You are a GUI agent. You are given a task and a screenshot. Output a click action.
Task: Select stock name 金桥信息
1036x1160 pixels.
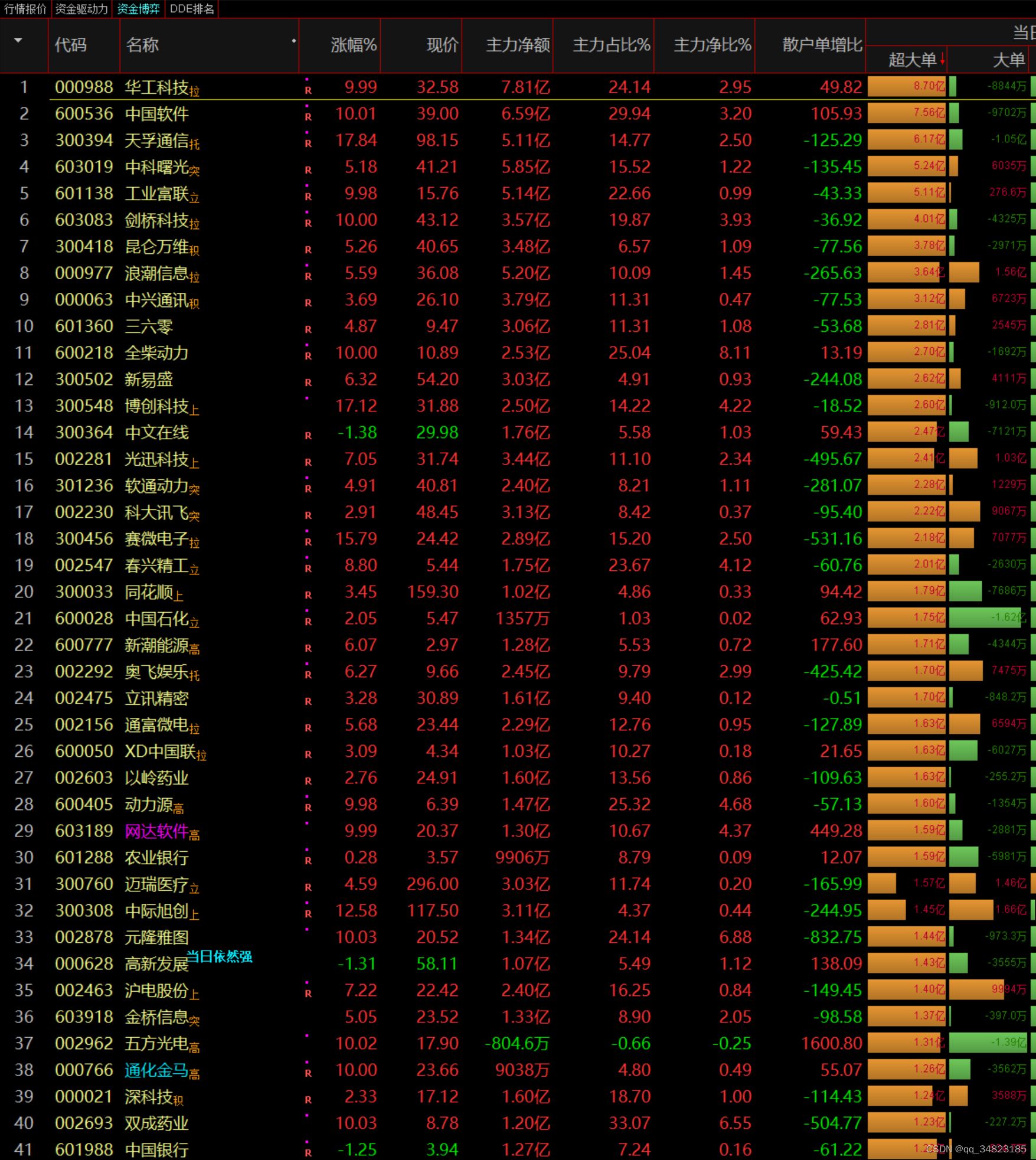[x=156, y=1017]
